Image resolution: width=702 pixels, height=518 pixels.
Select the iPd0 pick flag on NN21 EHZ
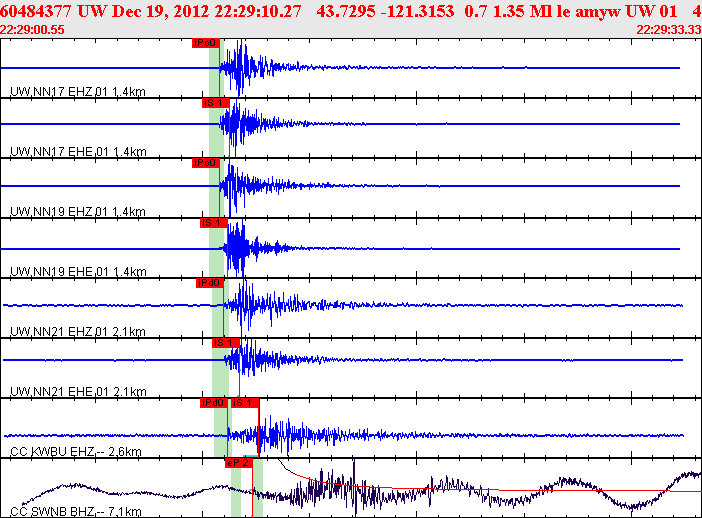(x=210, y=283)
